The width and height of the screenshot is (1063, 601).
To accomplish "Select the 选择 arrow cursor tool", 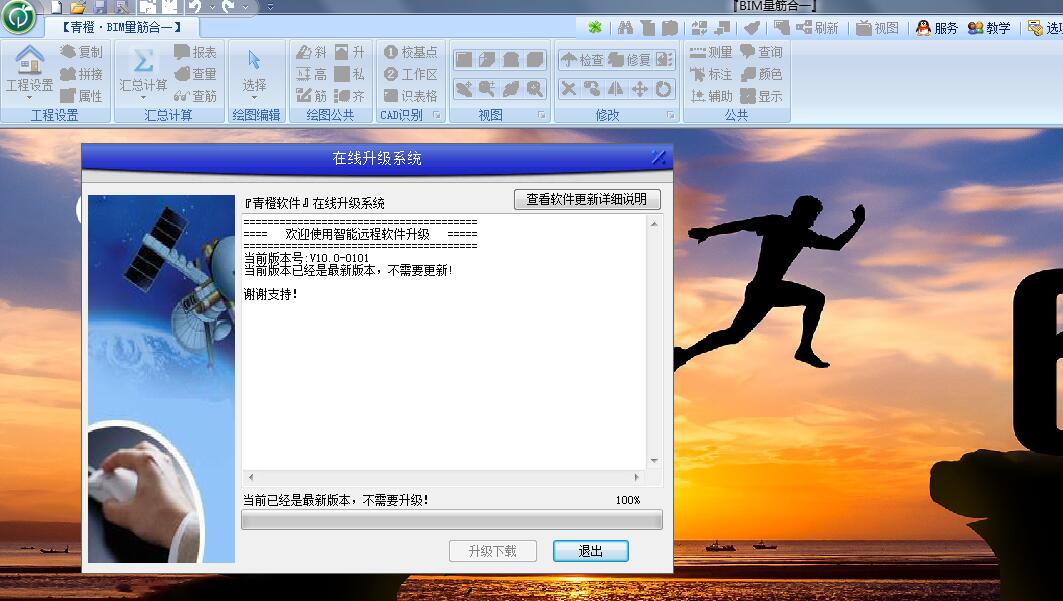I will coord(255,62).
